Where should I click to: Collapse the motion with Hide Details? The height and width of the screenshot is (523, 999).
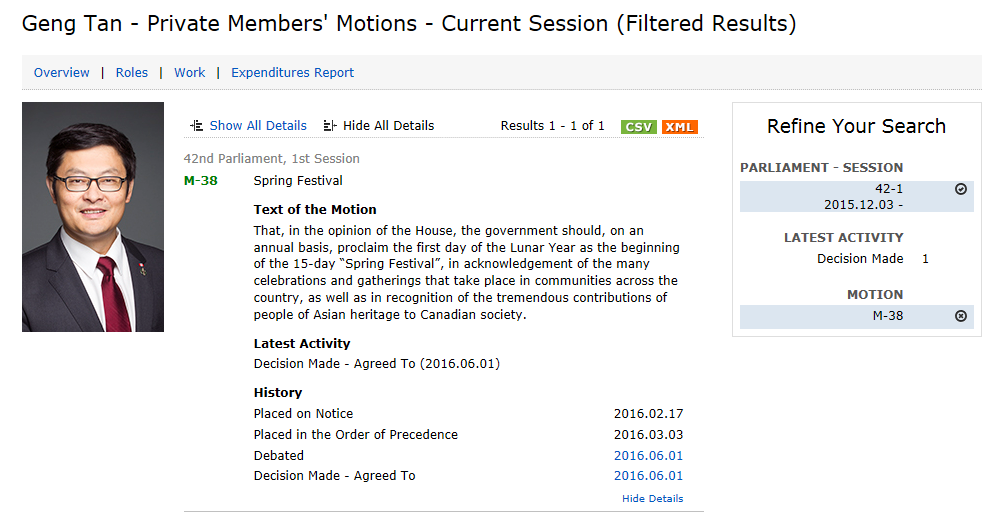652,498
